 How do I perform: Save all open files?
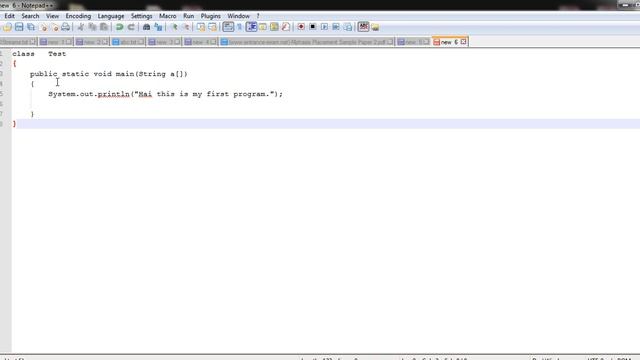tap(31, 27)
